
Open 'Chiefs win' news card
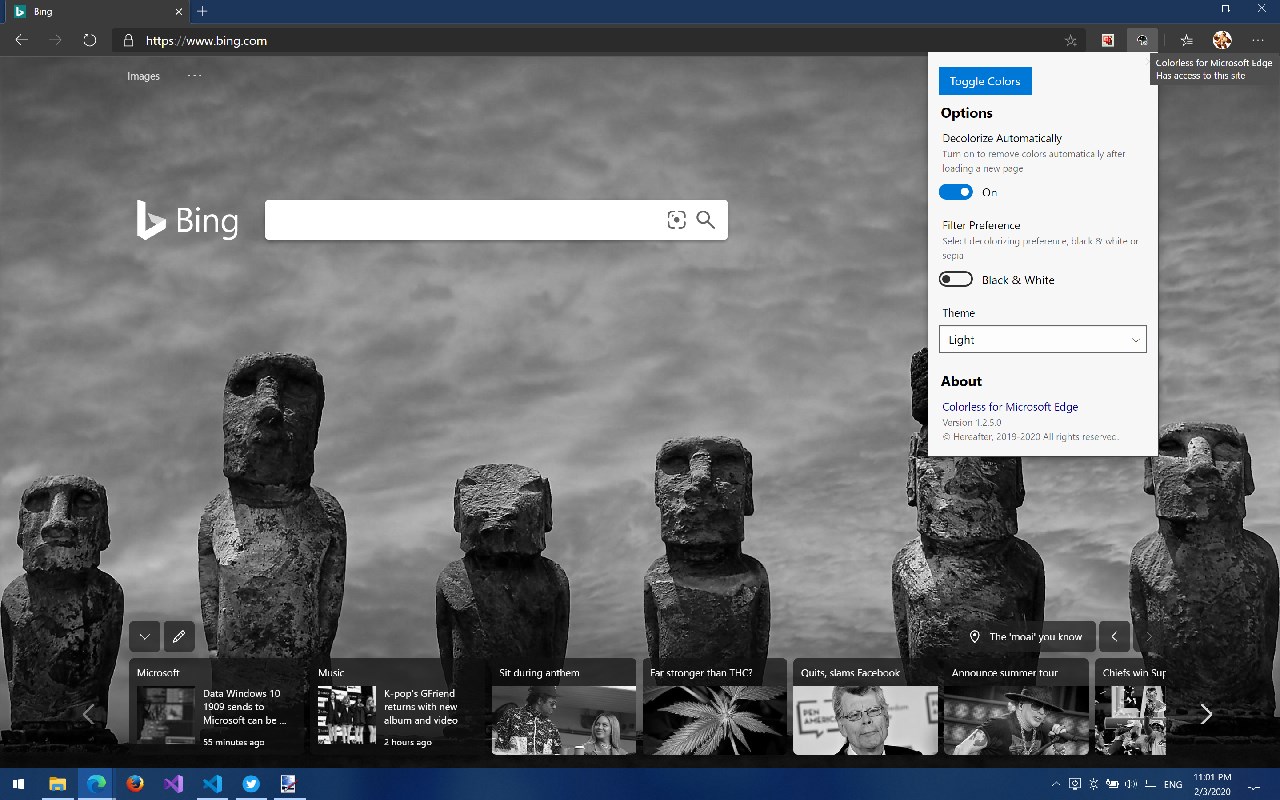(x=1131, y=706)
